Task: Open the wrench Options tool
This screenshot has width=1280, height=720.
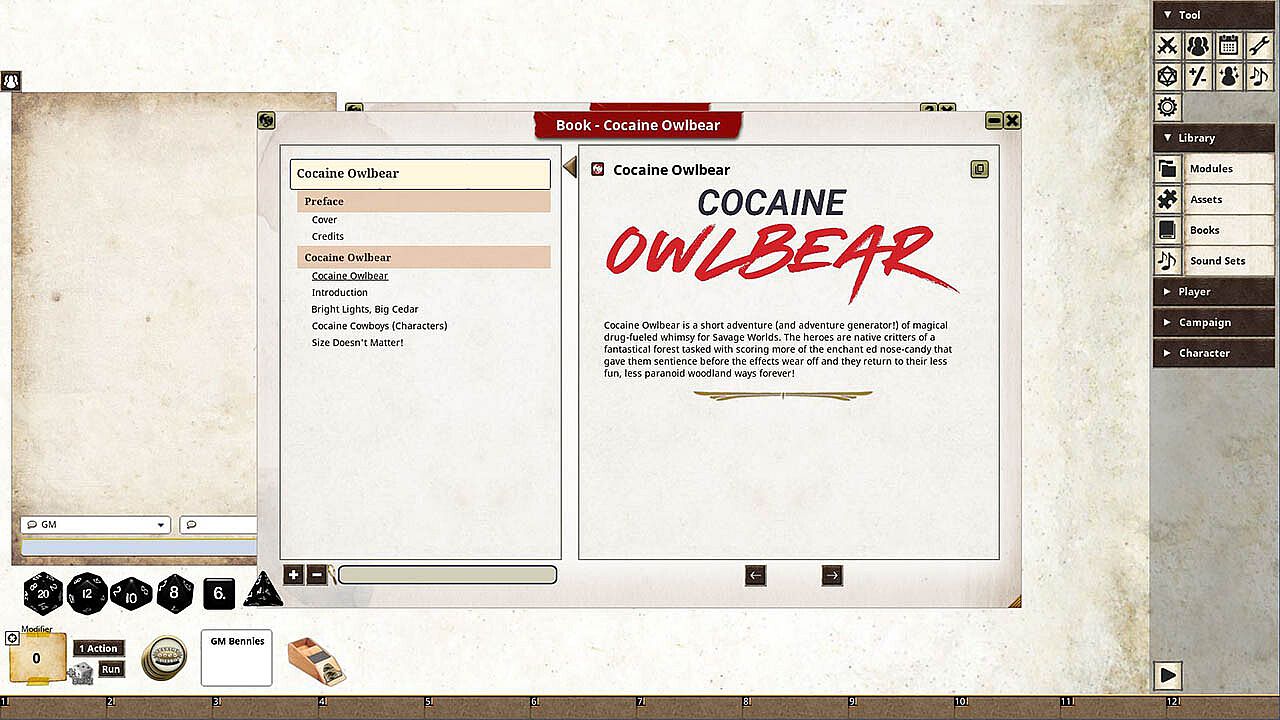Action: [x=1259, y=45]
